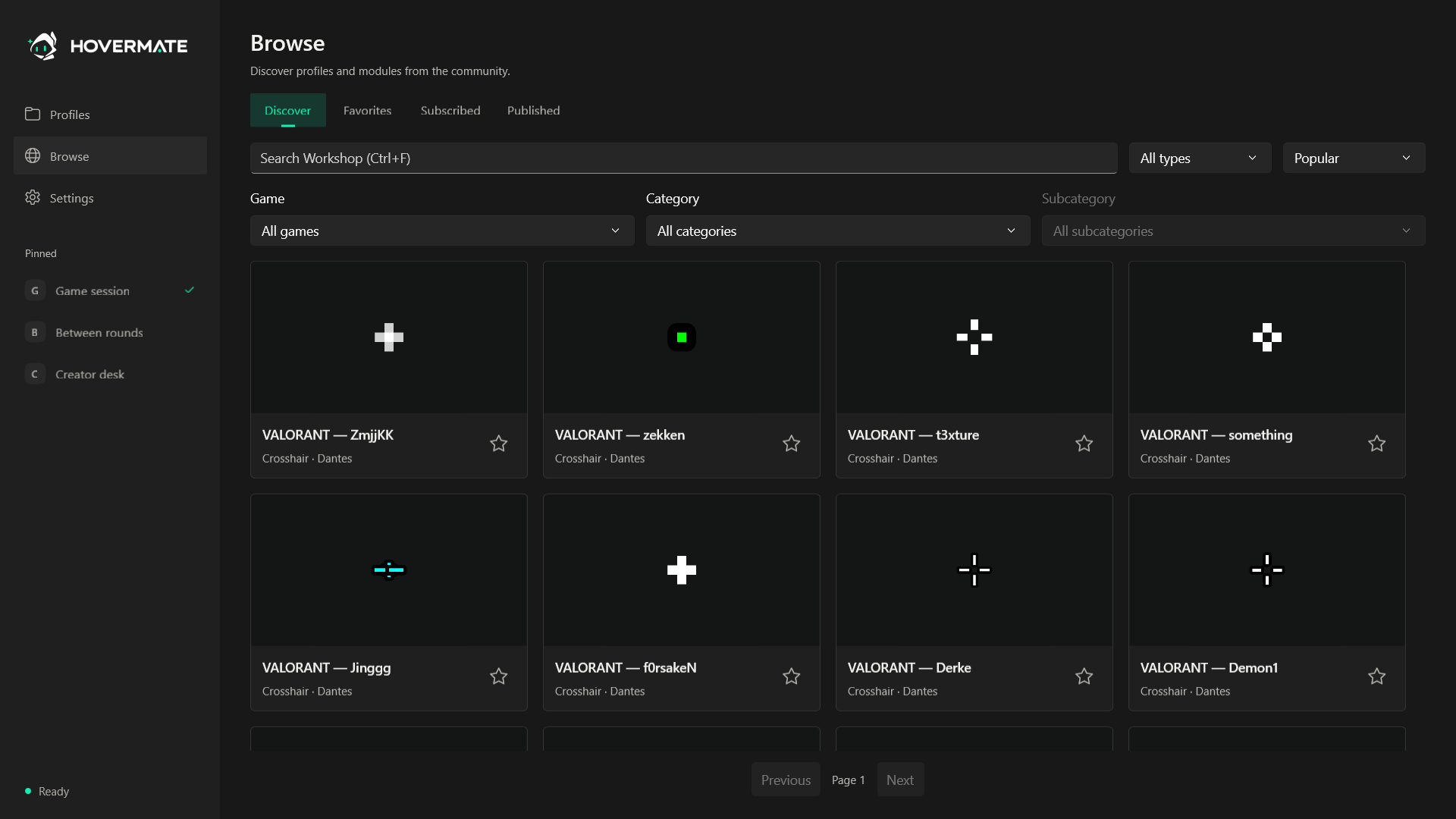
Task: Select the B Between rounds pinned icon
Action: coord(35,332)
